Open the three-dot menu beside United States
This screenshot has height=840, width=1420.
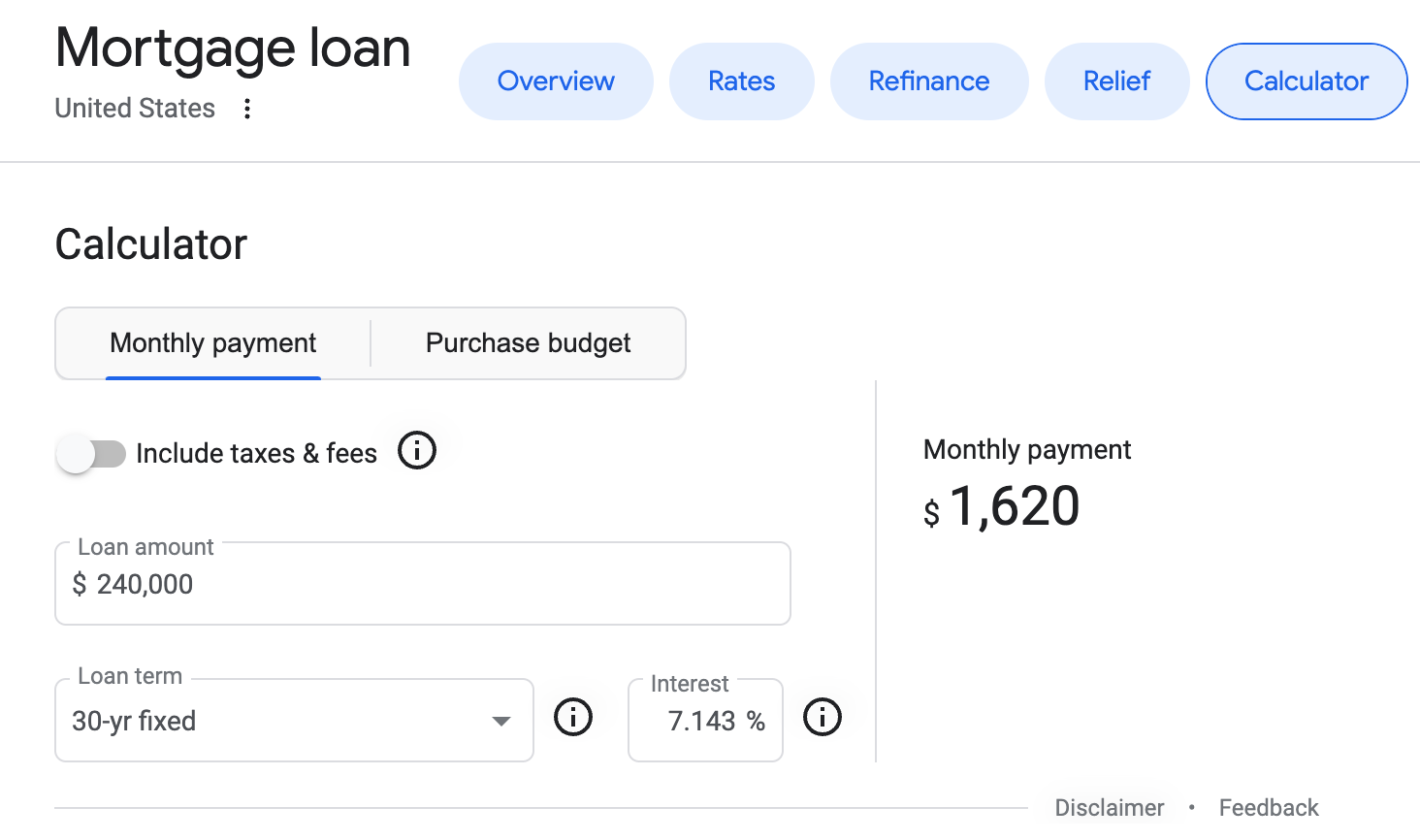tap(247, 109)
